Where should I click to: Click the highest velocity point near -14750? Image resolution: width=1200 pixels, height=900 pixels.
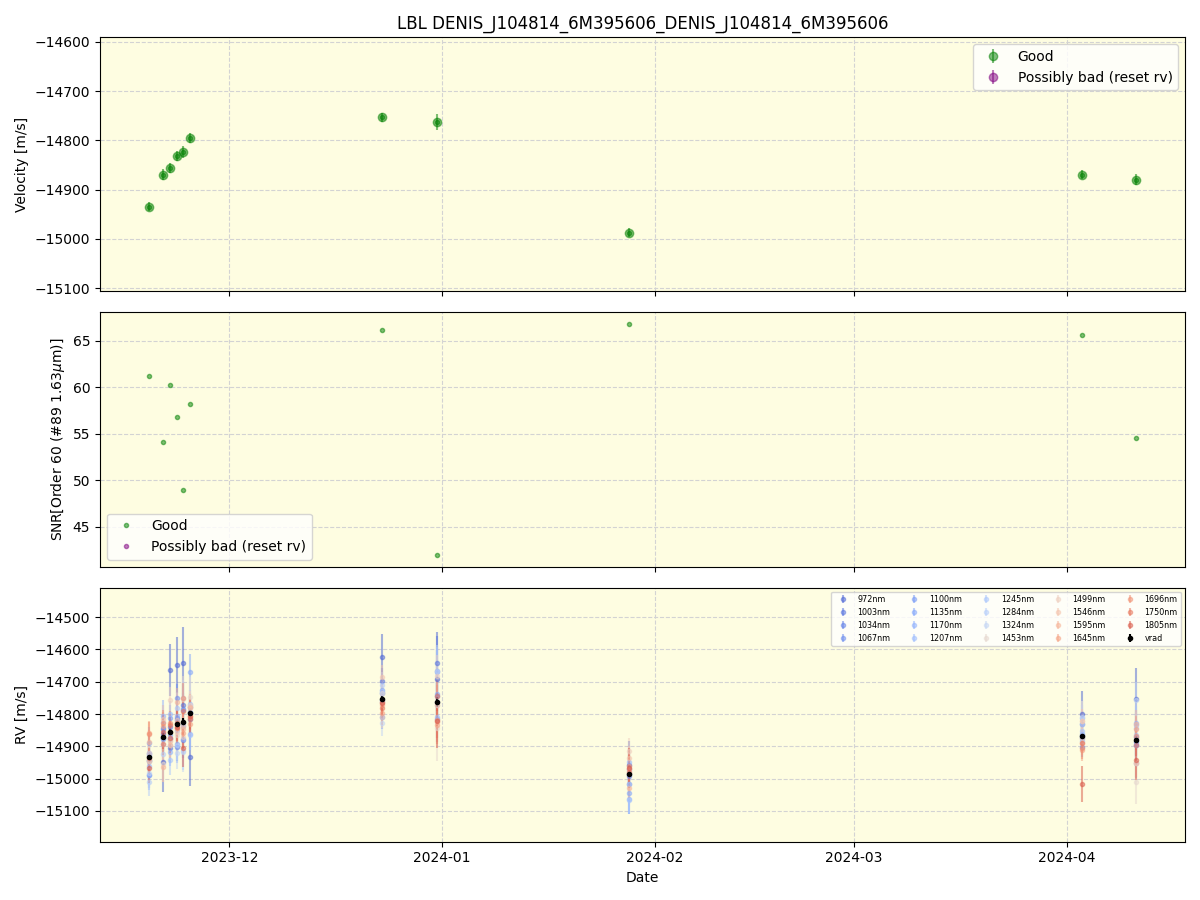pyautogui.click(x=382, y=117)
